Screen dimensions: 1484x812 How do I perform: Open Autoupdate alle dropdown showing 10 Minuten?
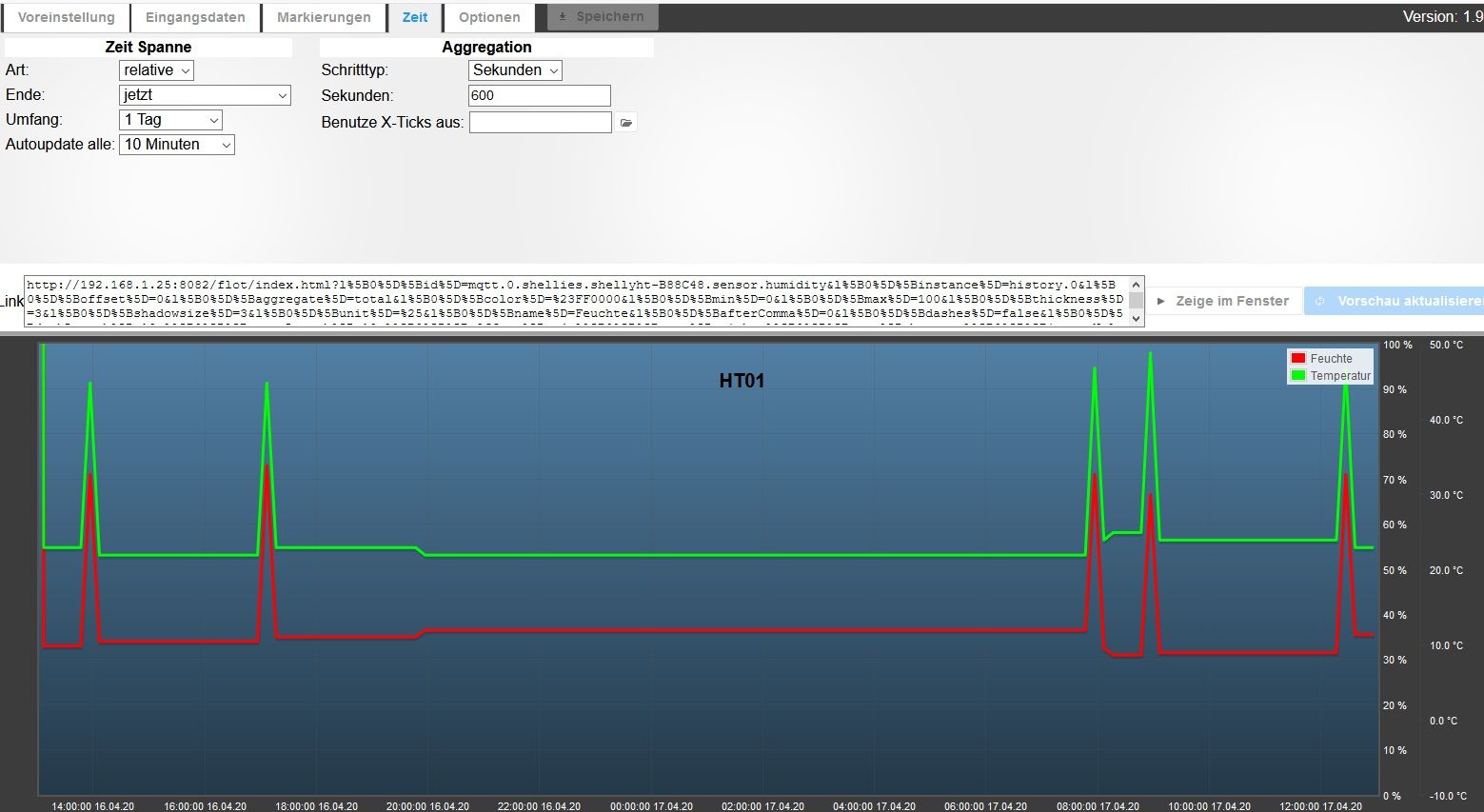pos(177,145)
